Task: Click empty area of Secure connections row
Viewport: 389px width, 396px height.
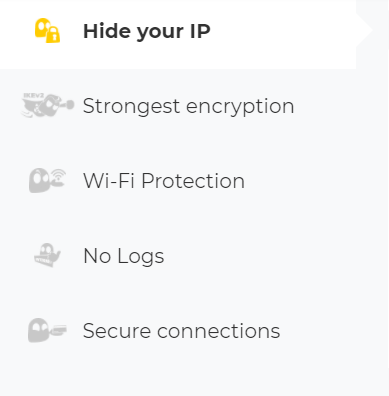Action: click(333, 331)
